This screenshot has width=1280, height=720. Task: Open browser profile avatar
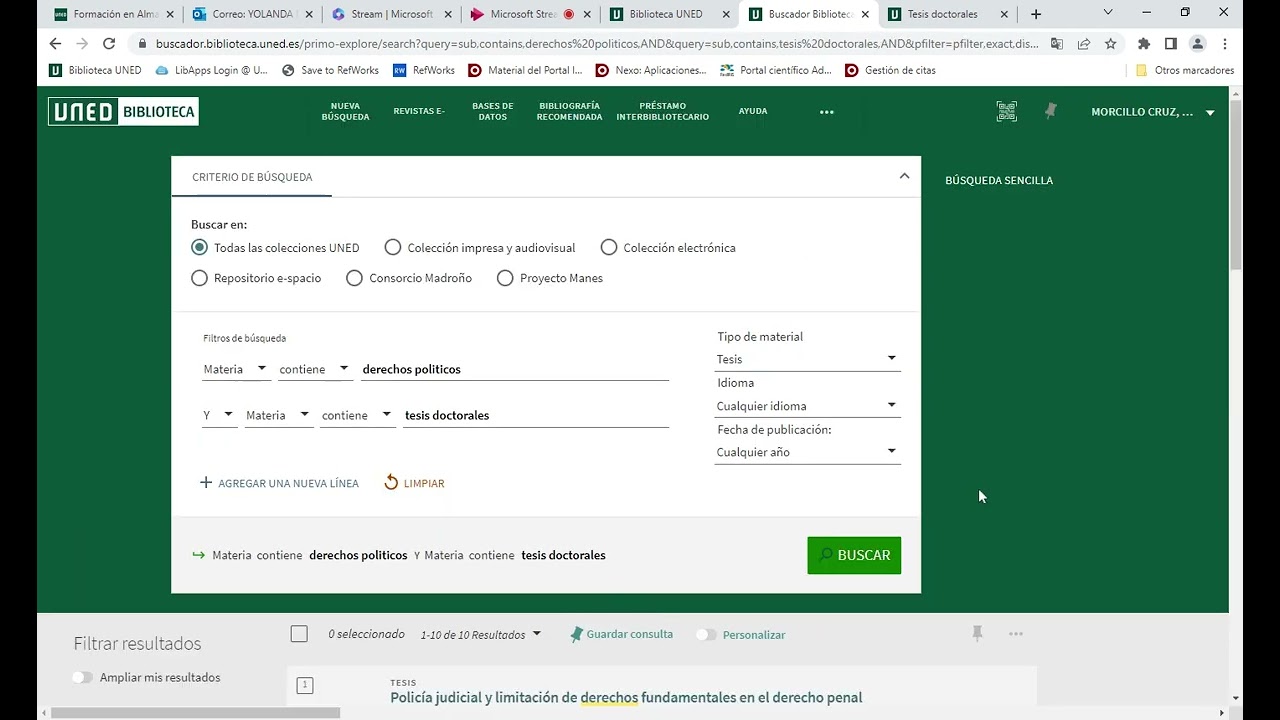pyautogui.click(x=1198, y=44)
